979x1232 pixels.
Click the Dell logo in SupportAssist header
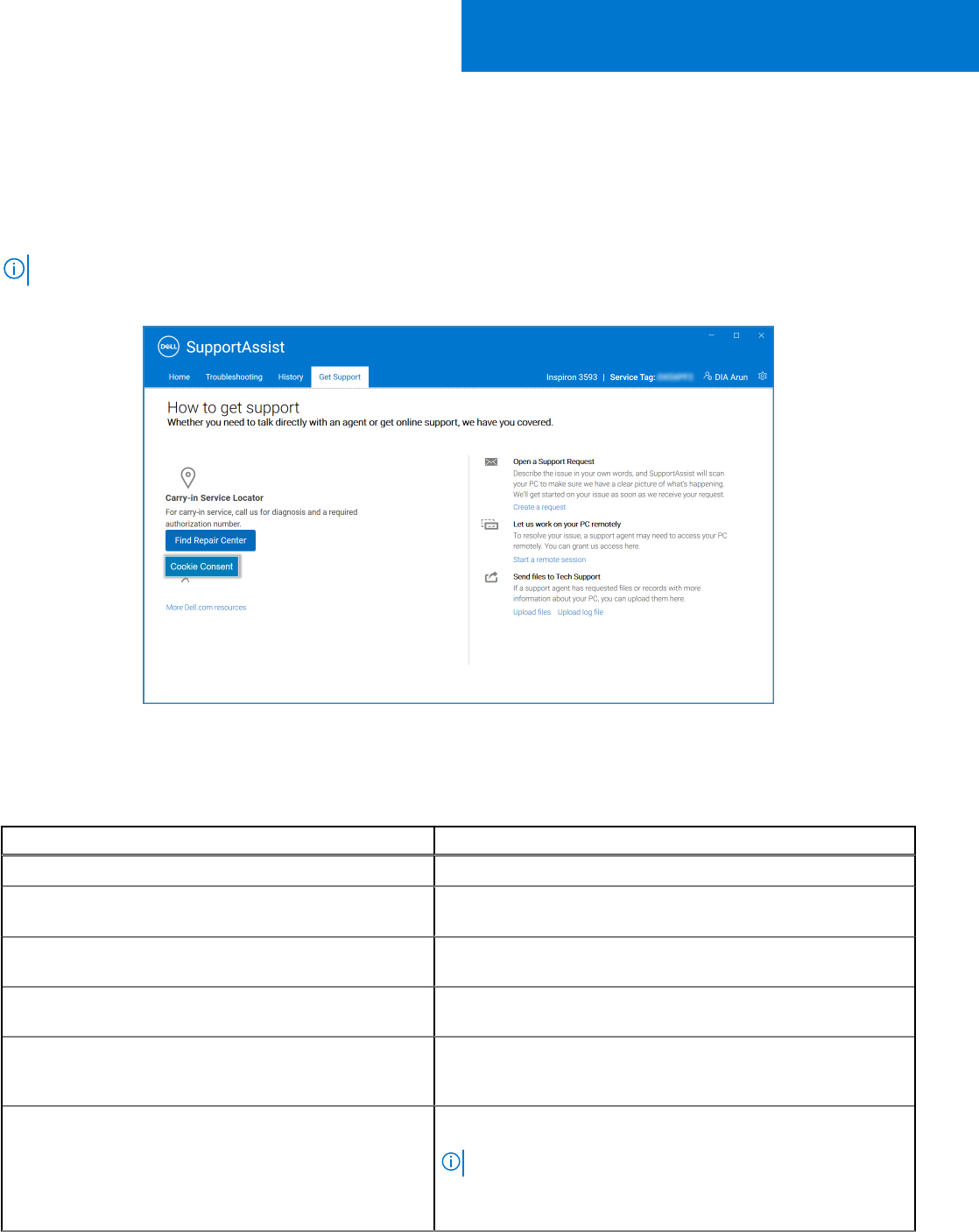[168, 347]
